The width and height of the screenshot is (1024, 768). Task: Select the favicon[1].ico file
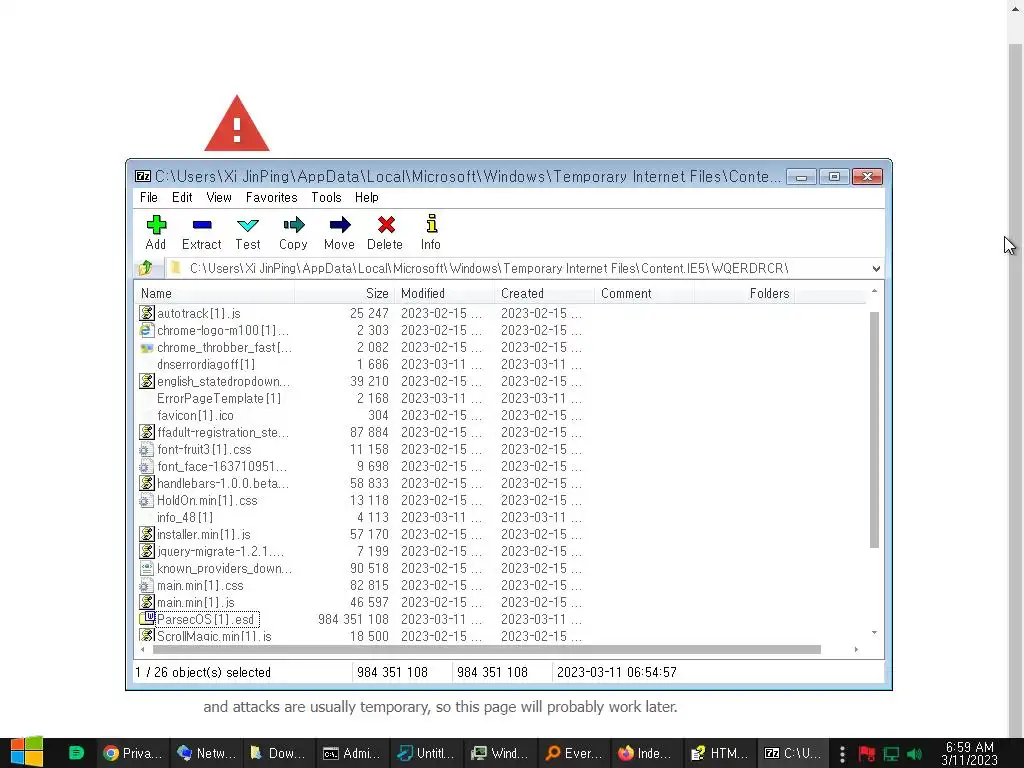pos(195,415)
